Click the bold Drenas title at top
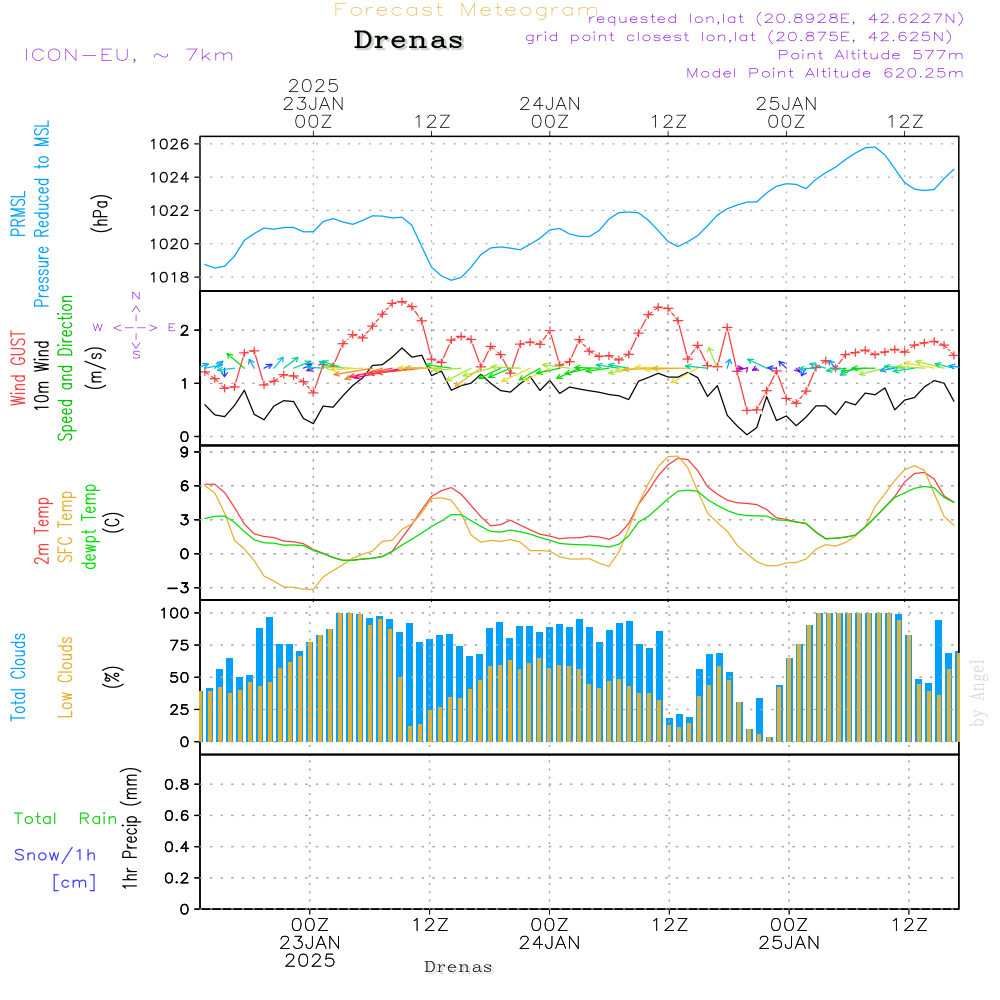 point(409,41)
